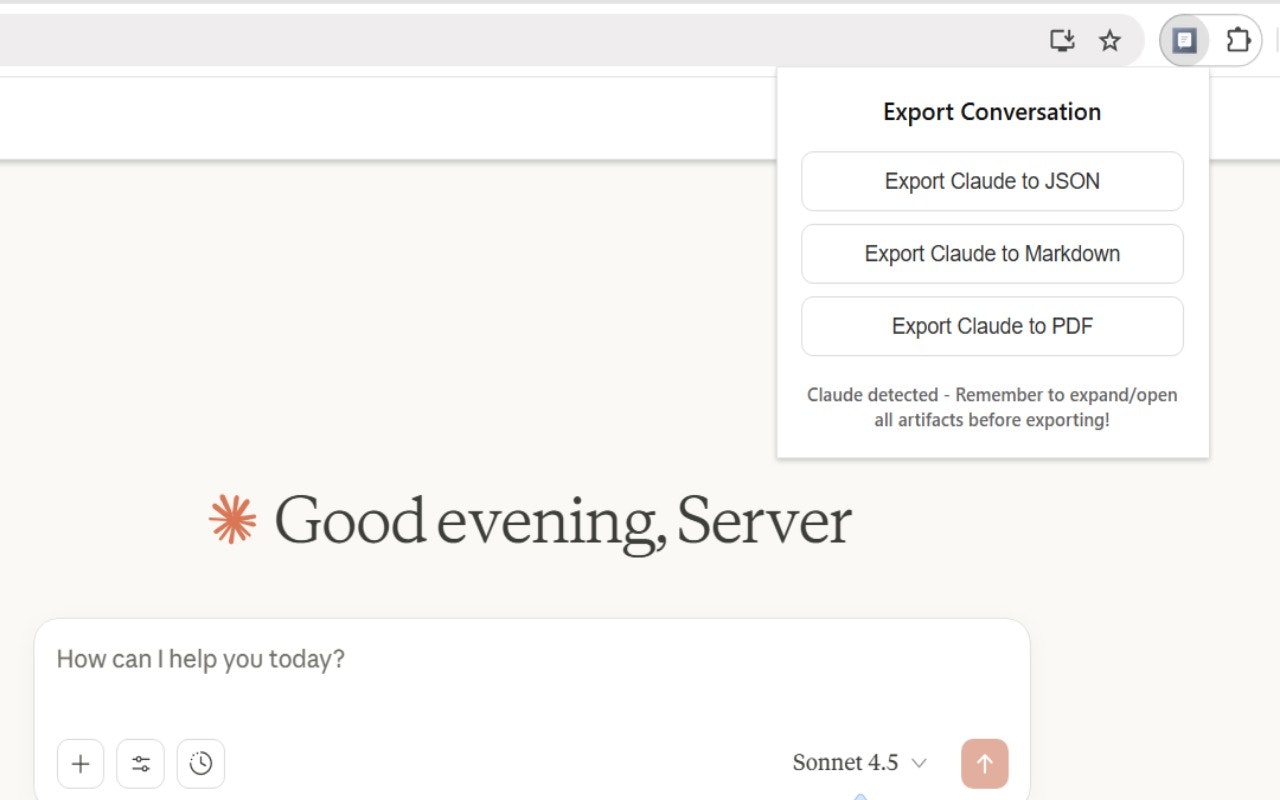This screenshot has height=800, width=1280.
Task: Click the install app icon in address bar
Action: point(1062,40)
